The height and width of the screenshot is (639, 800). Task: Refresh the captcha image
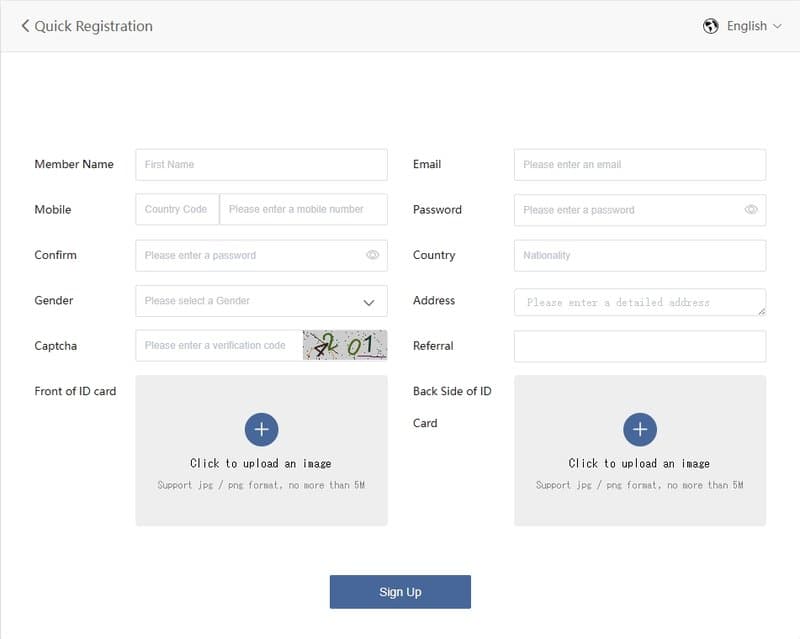[x=345, y=346]
